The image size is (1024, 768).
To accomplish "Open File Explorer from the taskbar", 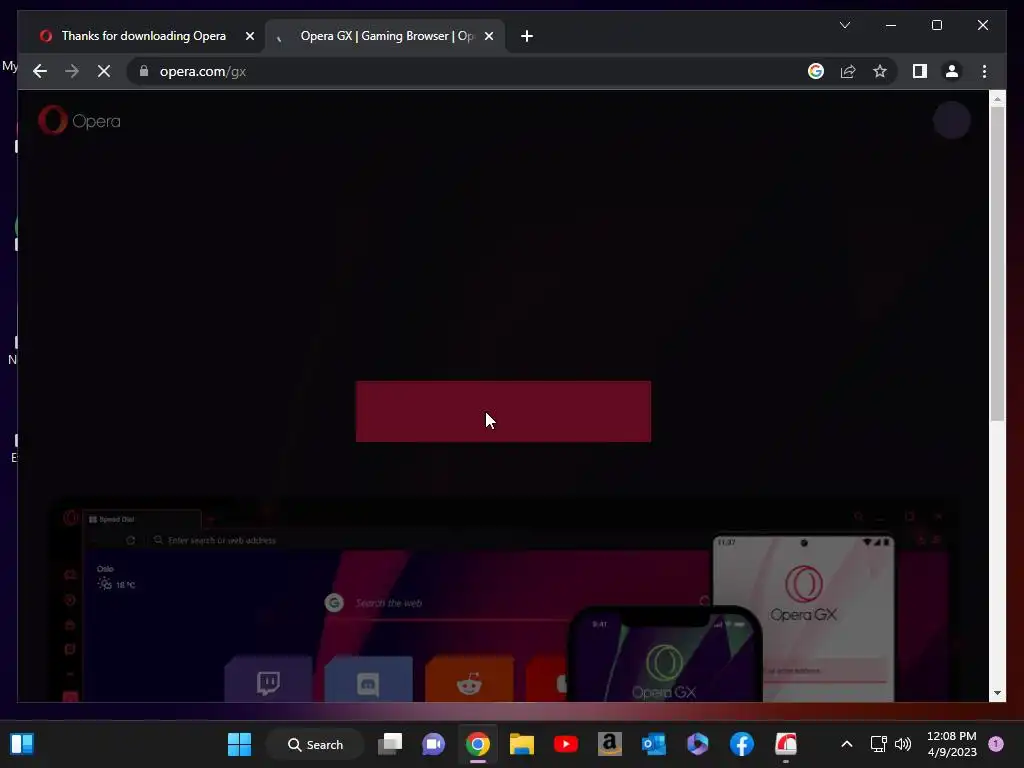I will (x=522, y=744).
